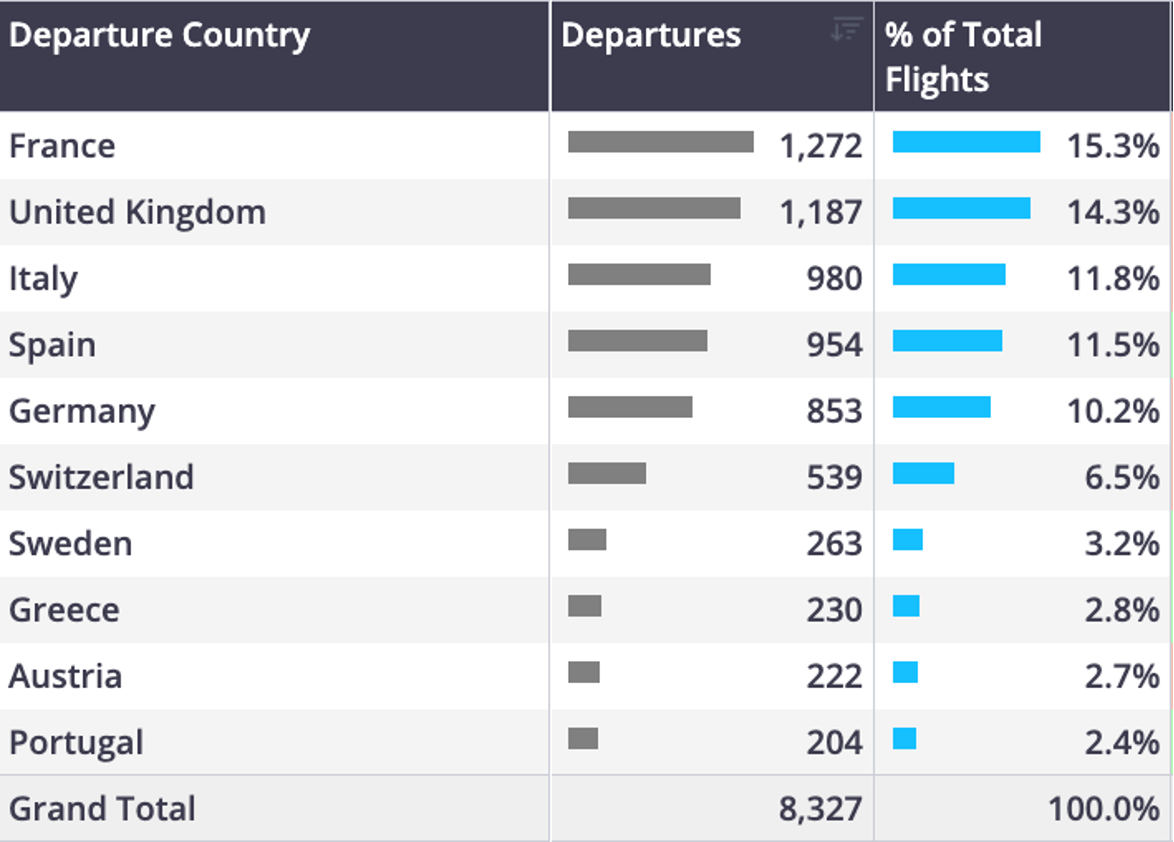The width and height of the screenshot is (1174, 842).
Task: Select Germany in the country column
Action: click(82, 412)
